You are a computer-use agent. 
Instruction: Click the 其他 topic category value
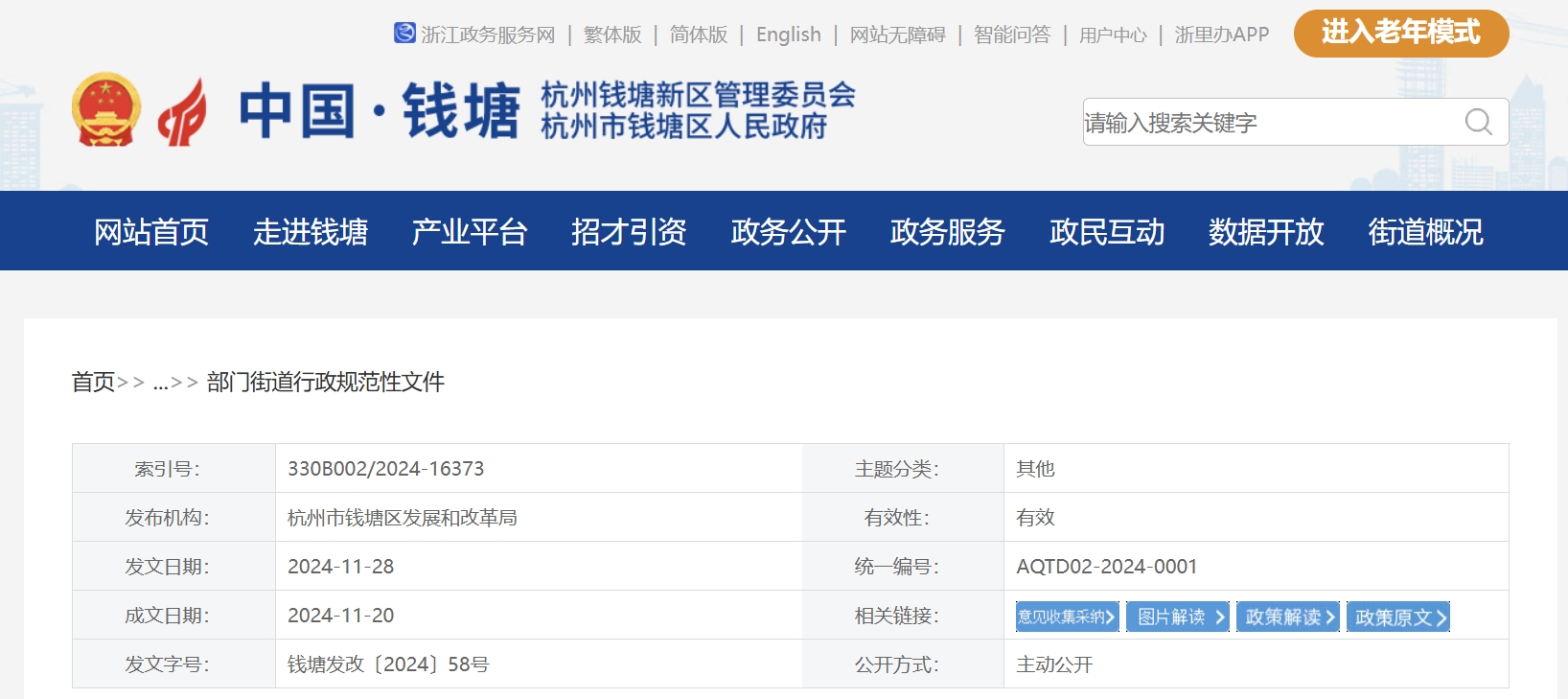click(x=1035, y=469)
